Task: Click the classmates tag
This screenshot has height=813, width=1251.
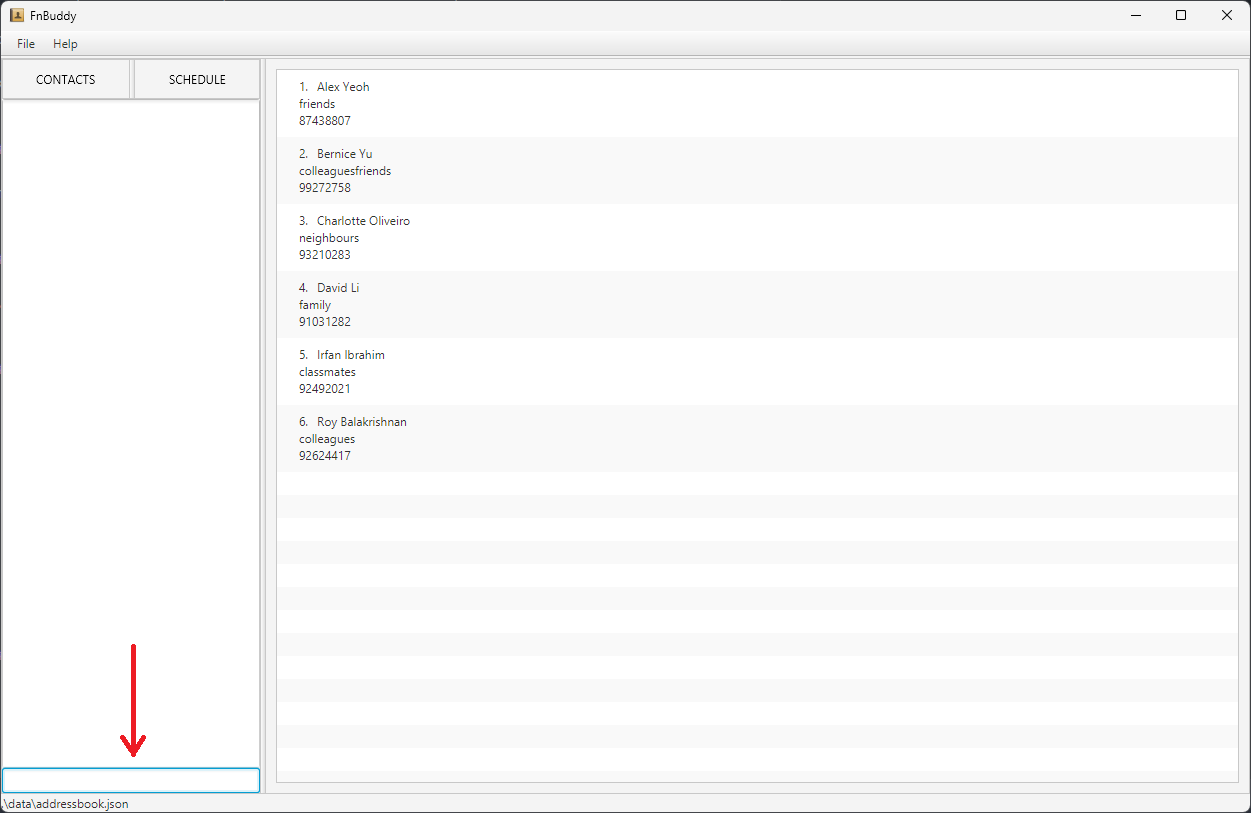Action: click(327, 372)
